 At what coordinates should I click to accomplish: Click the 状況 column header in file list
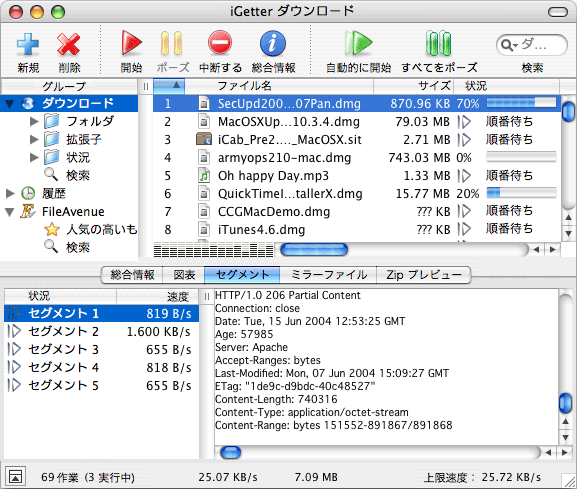pos(507,86)
